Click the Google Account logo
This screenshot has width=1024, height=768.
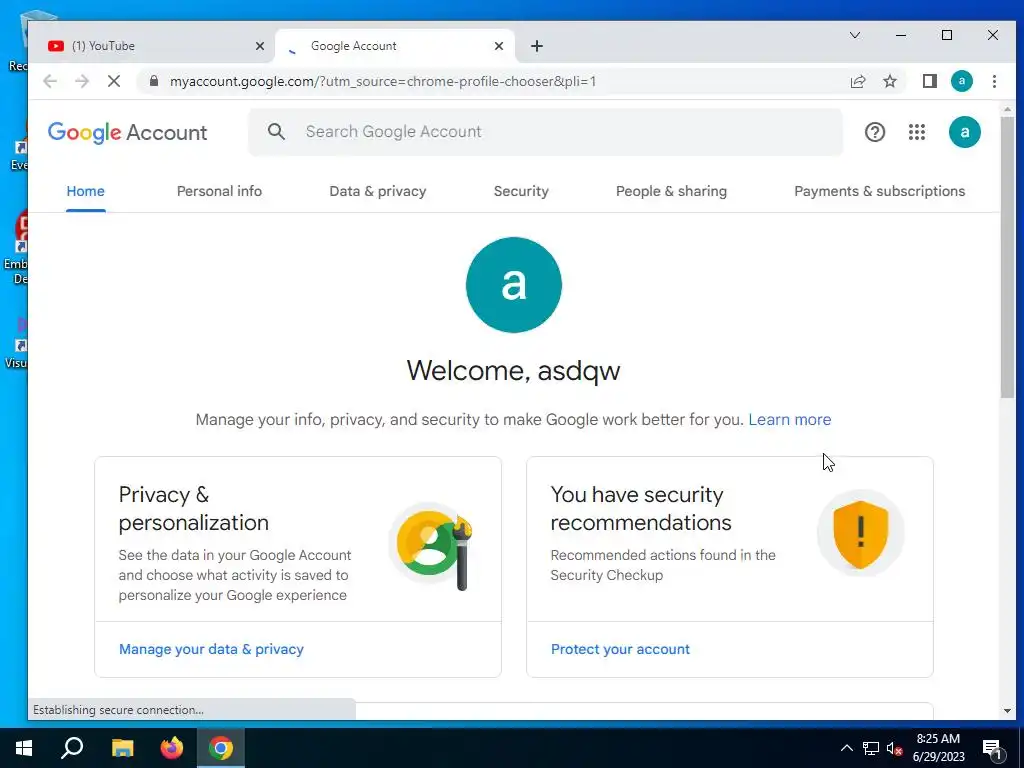click(x=127, y=133)
